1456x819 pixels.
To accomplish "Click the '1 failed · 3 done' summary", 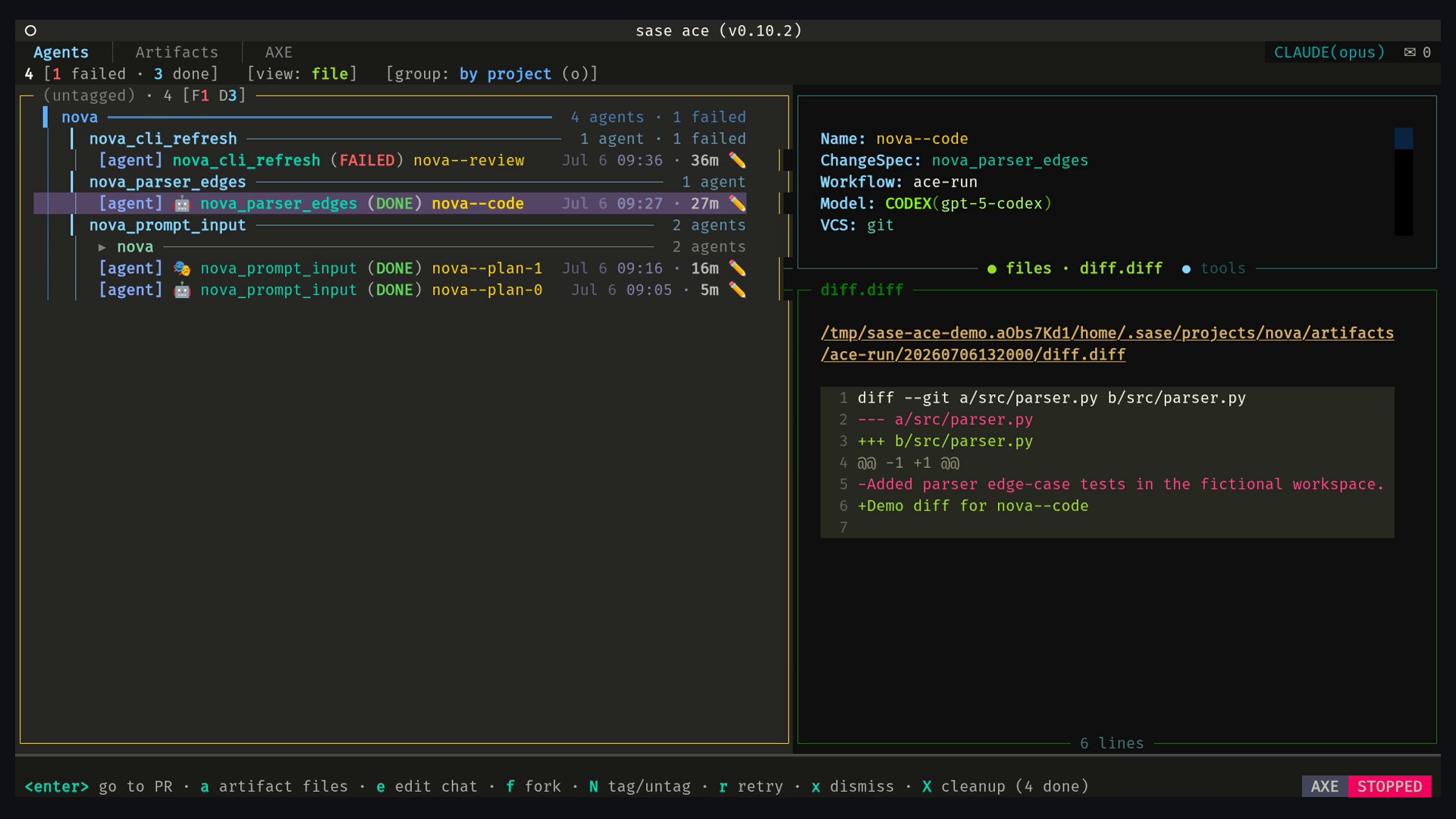I will point(131,74).
